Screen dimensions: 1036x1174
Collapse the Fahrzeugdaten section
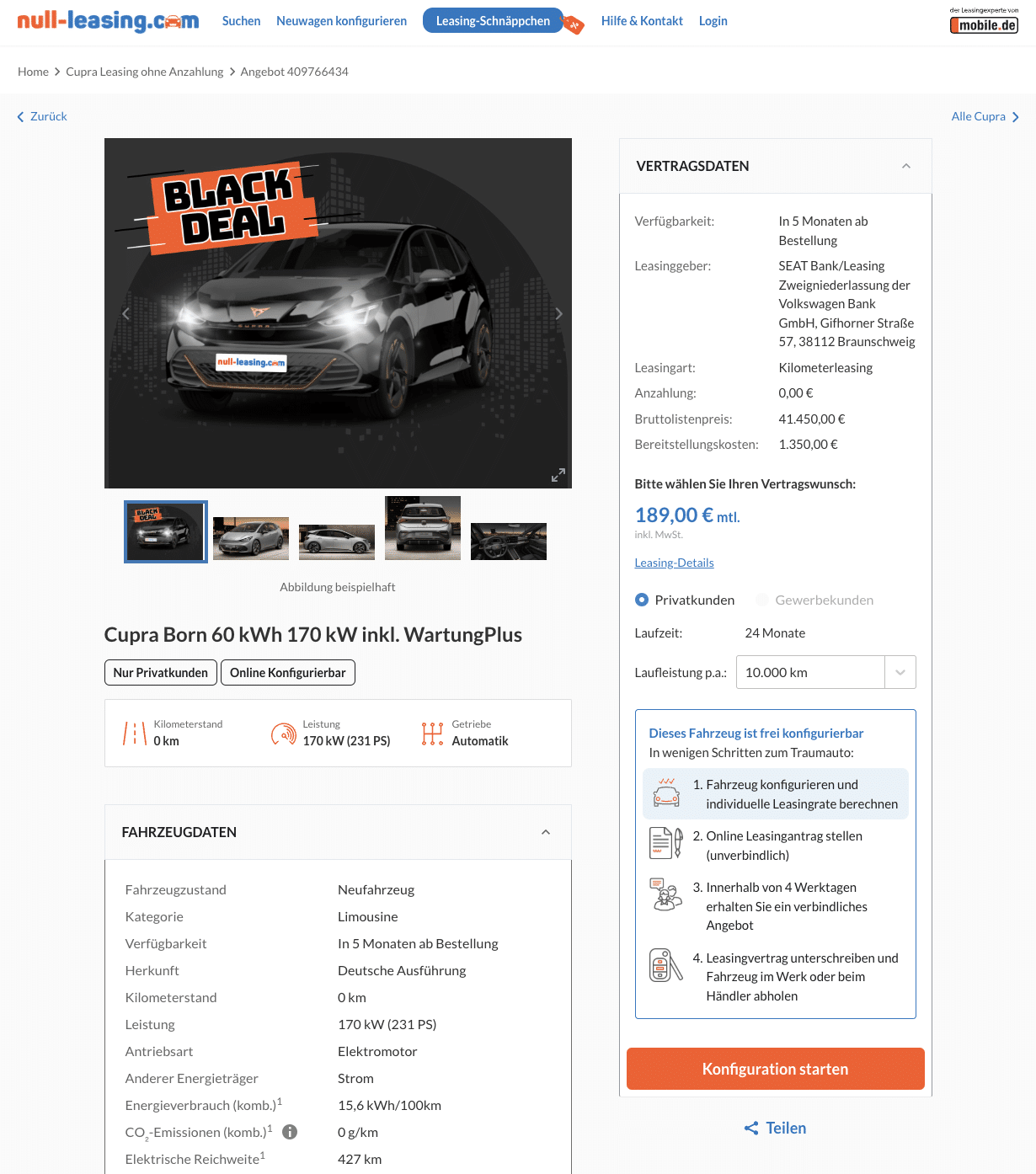pyautogui.click(x=546, y=832)
